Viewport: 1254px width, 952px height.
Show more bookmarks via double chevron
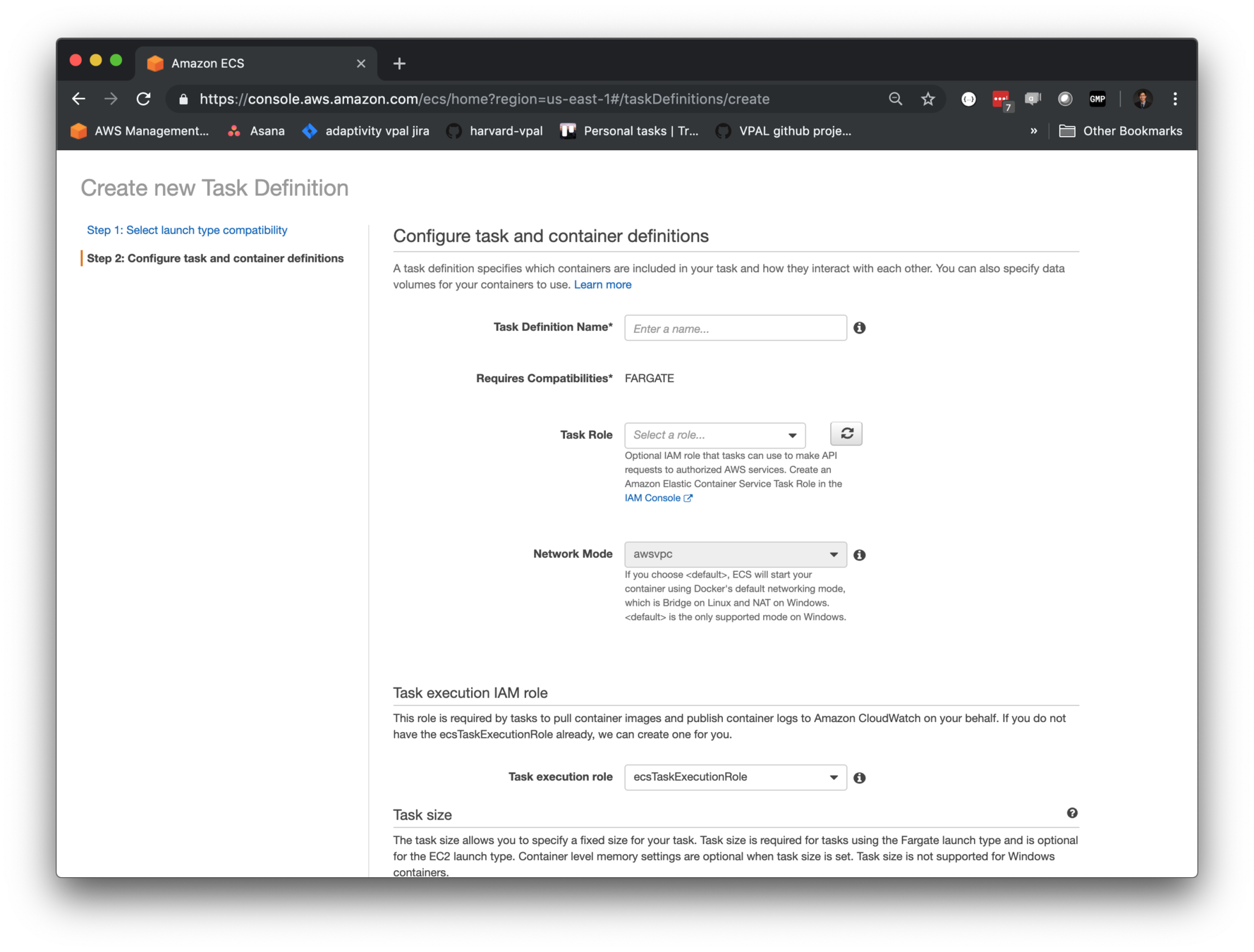1034,131
